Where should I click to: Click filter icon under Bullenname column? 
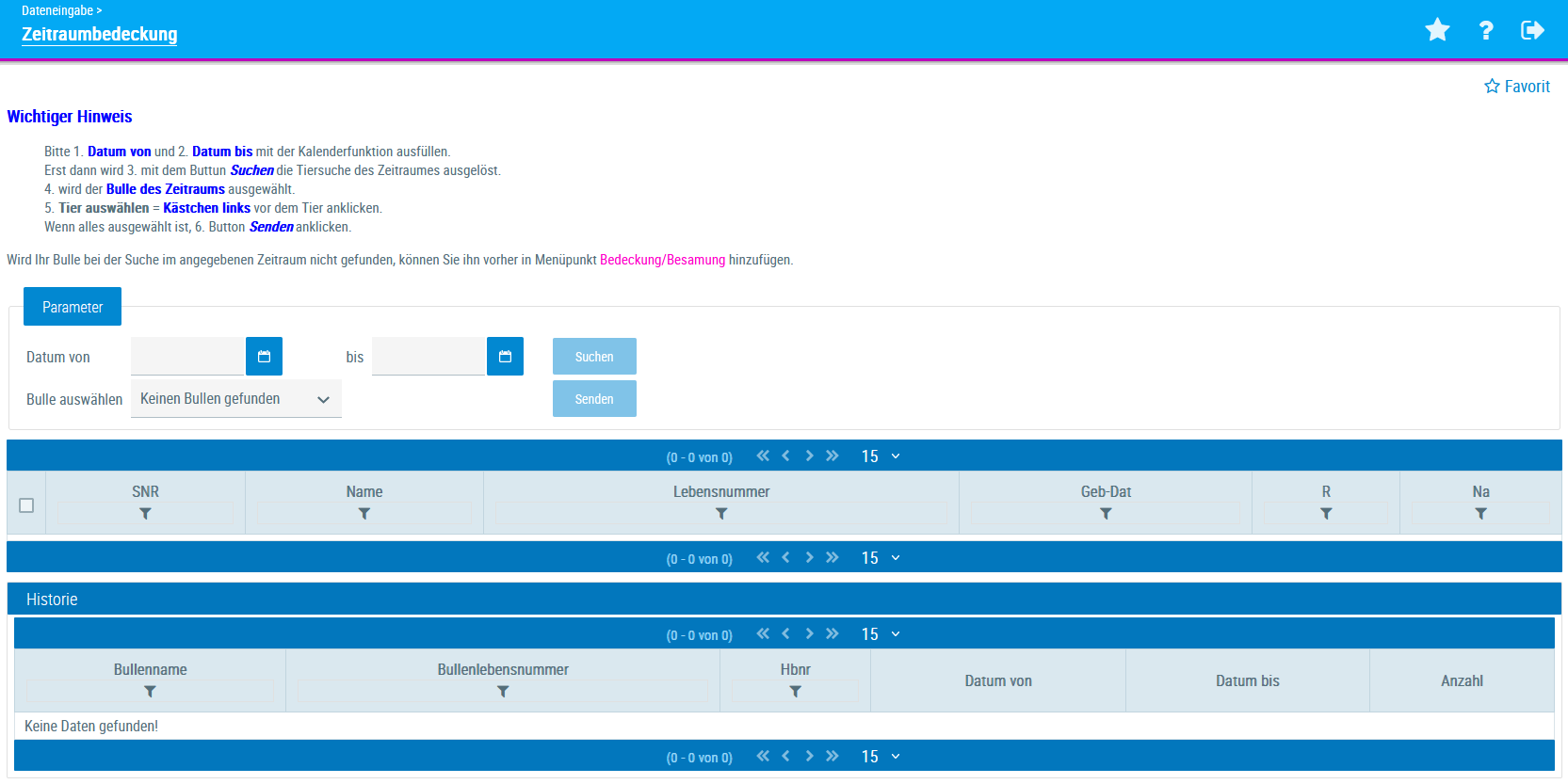(x=150, y=692)
